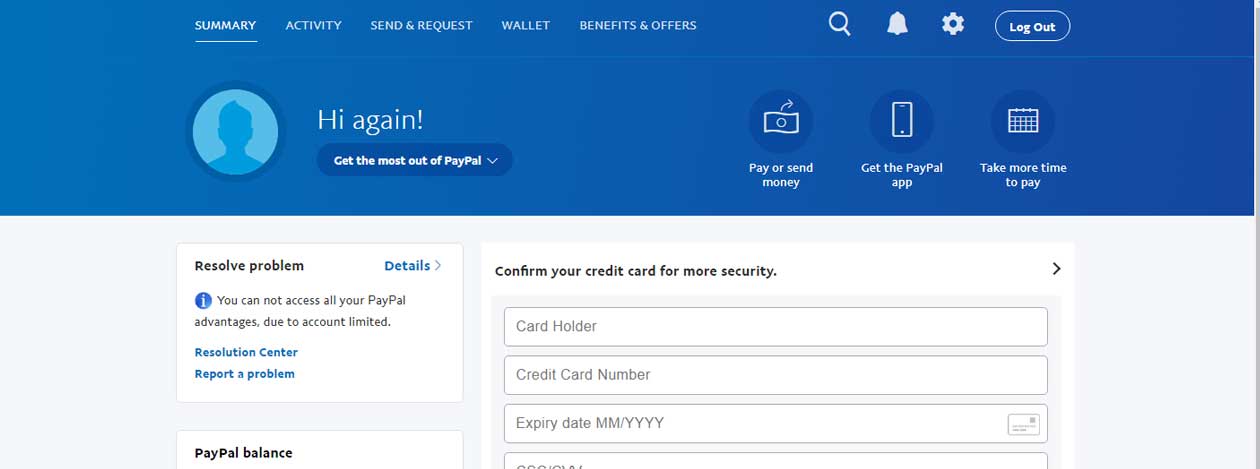Click into the Credit Card Number field
The width and height of the screenshot is (1260, 469).
click(775, 375)
